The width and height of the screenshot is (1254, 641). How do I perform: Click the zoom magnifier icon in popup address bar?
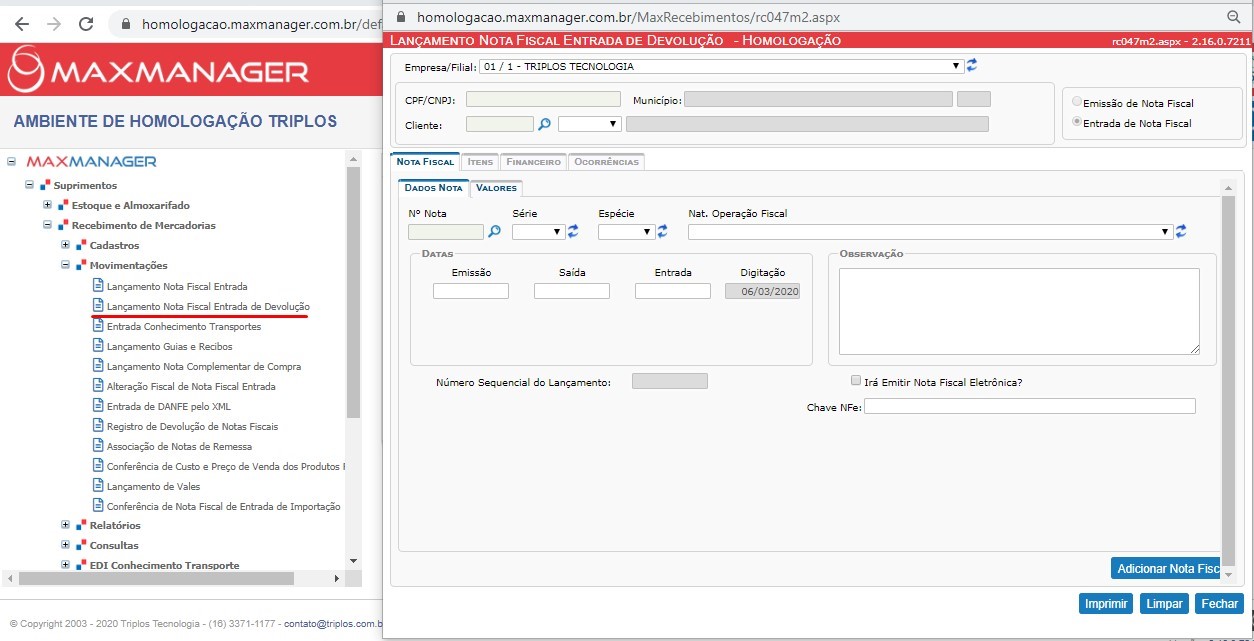click(1232, 17)
